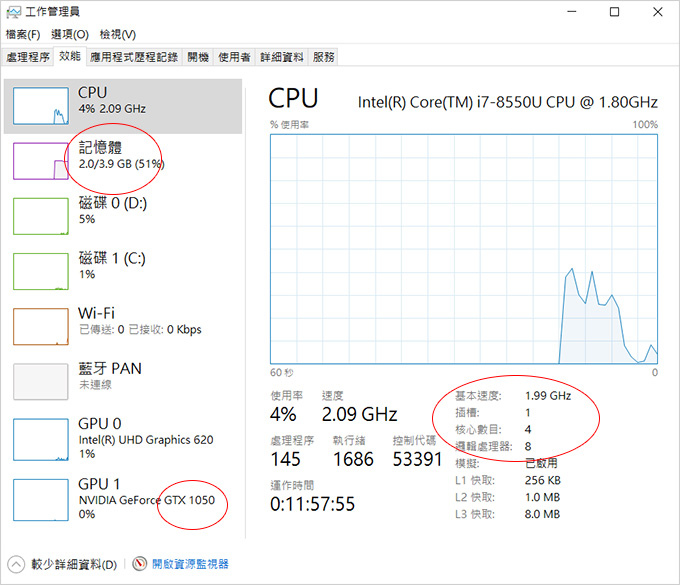Click the resource monitor icon
680x585 pixels.
click(x=139, y=564)
